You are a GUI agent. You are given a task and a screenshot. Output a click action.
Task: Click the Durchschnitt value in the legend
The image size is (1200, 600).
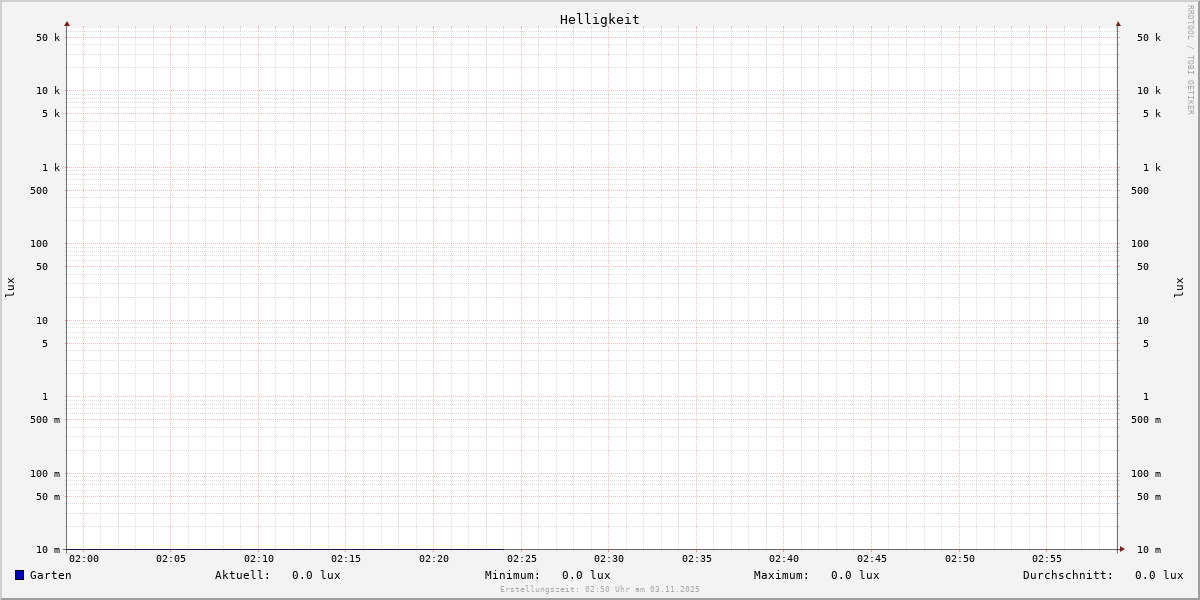[x=1159, y=575]
